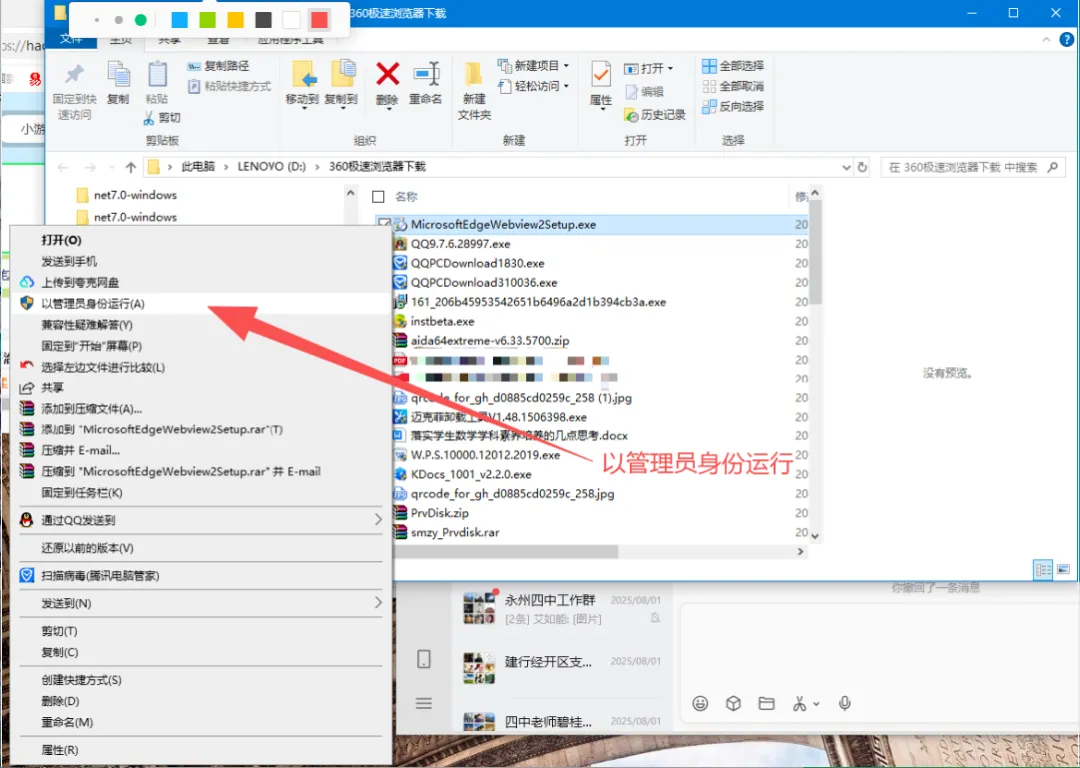Click the Paste clipboard icon
Image resolution: width=1080 pixels, height=768 pixels.
[x=158, y=74]
